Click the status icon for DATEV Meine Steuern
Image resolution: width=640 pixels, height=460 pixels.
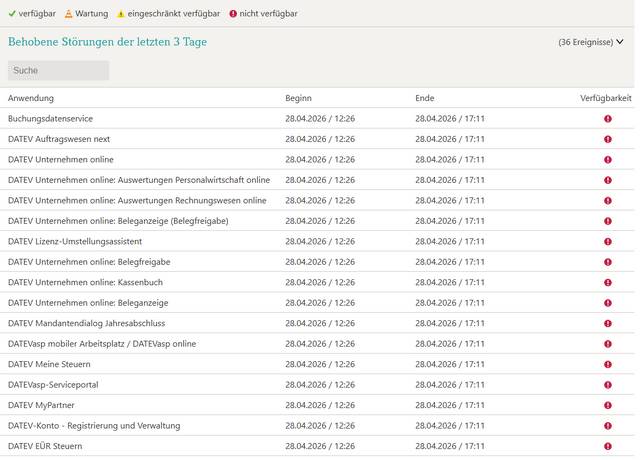[607, 364]
